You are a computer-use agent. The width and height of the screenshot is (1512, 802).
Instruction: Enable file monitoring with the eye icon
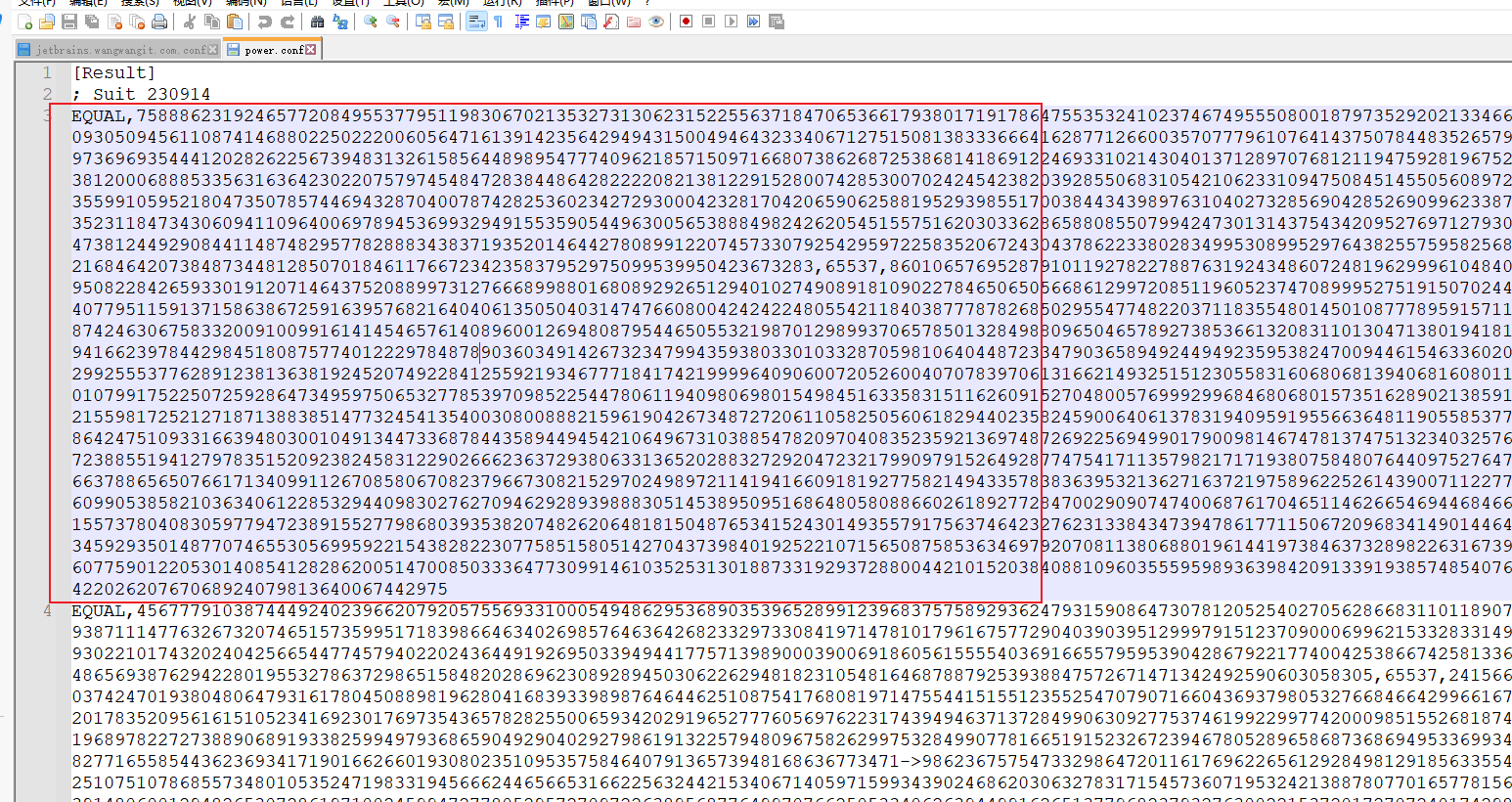tap(656, 22)
